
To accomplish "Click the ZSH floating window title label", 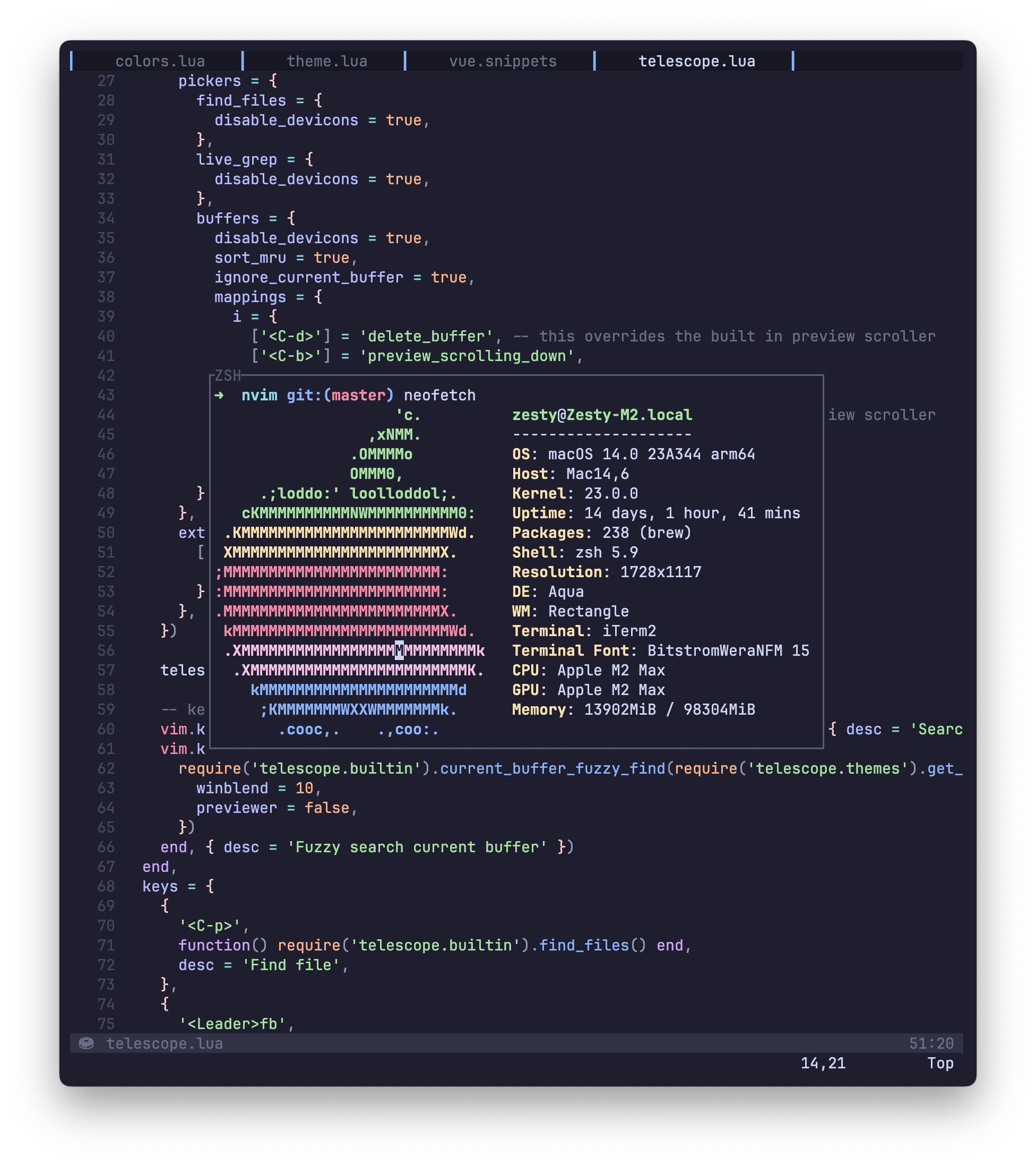I will [x=228, y=375].
